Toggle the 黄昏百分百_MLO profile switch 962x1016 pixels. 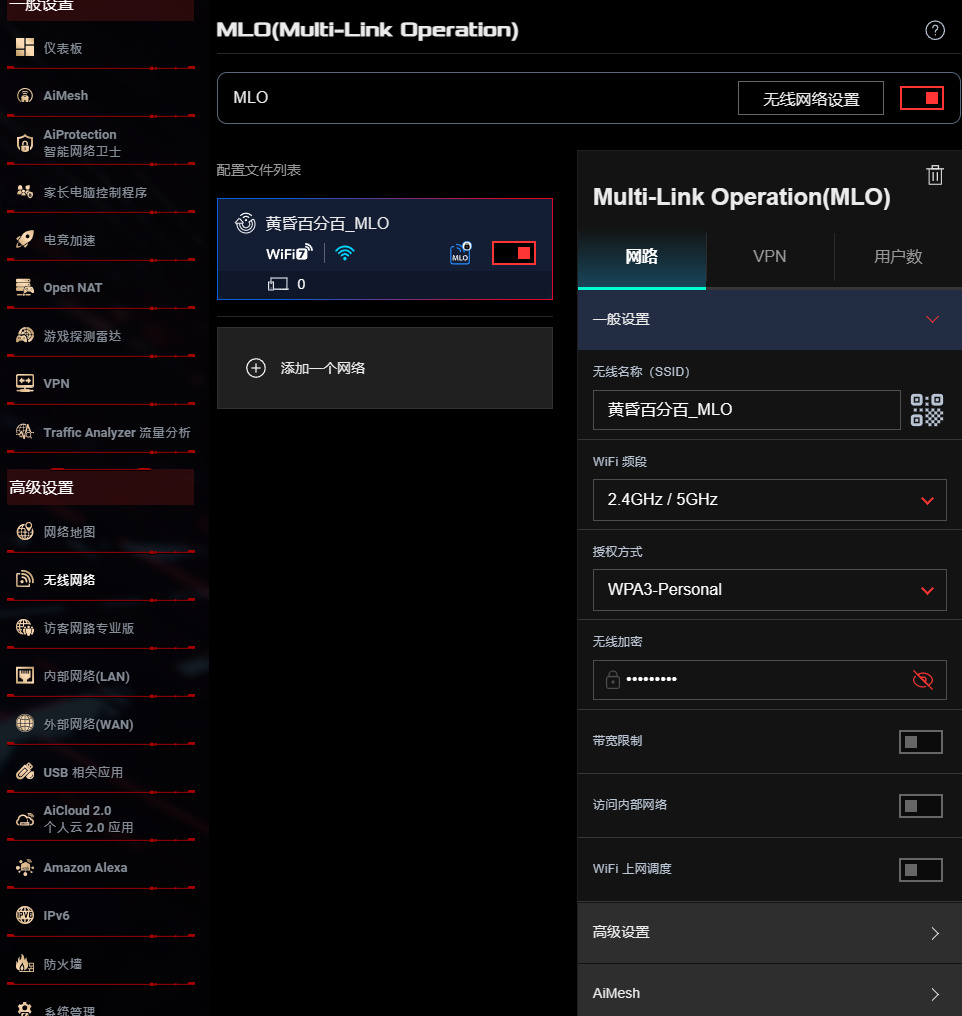514,253
